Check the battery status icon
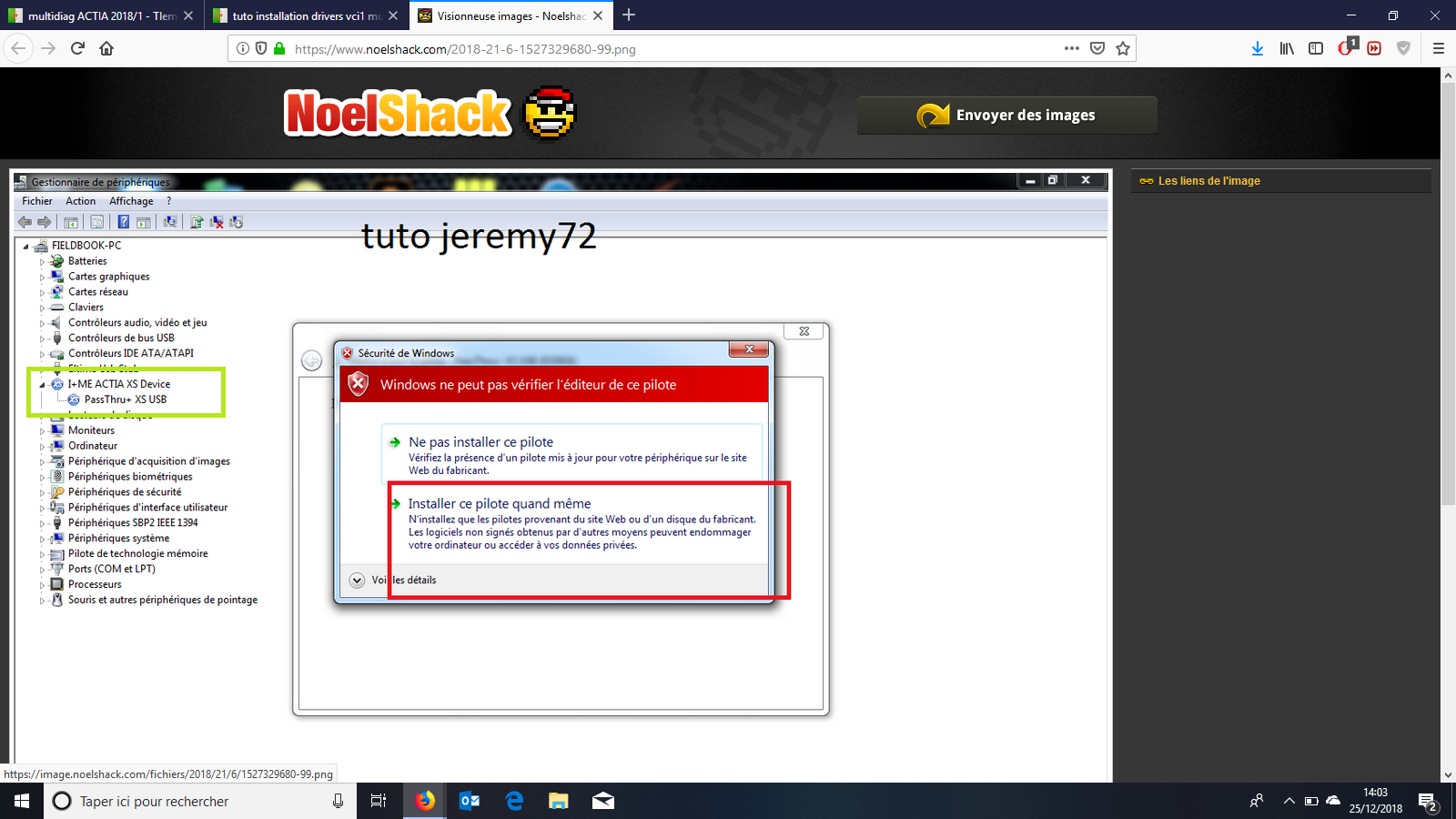 [x=1311, y=801]
